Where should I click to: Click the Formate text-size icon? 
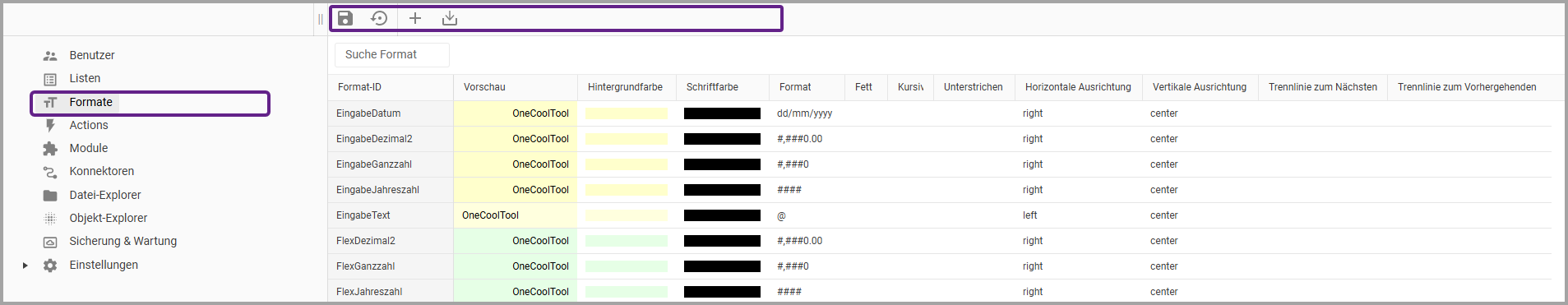[50, 103]
